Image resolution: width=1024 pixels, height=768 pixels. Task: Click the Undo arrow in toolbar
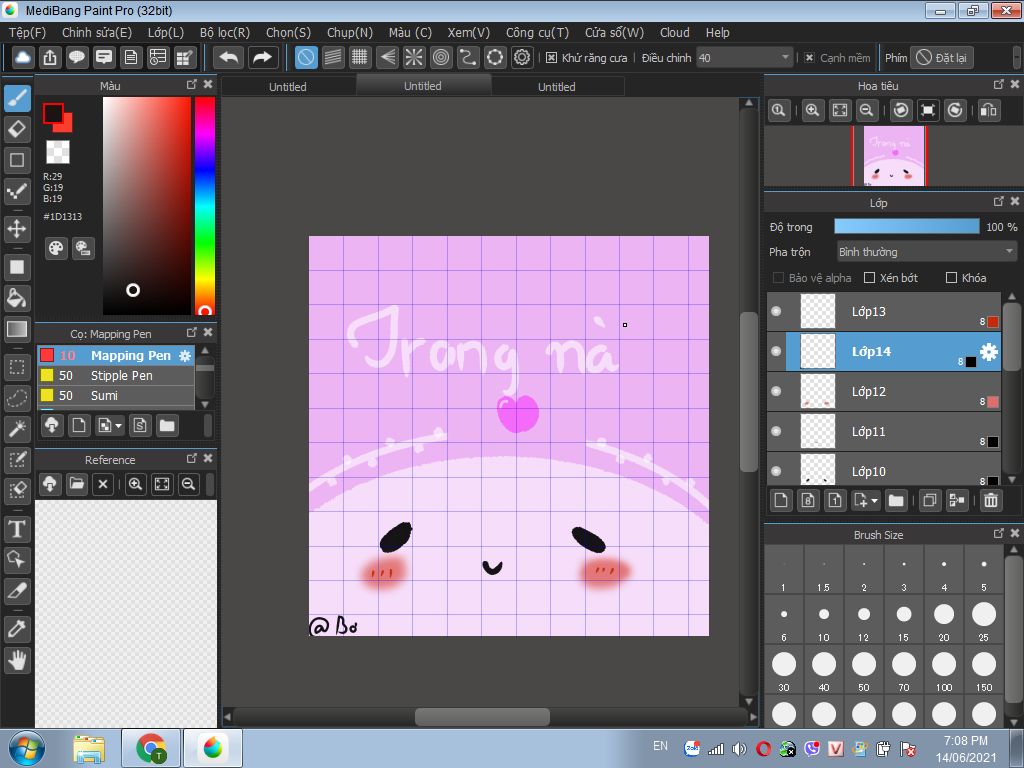[229, 57]
